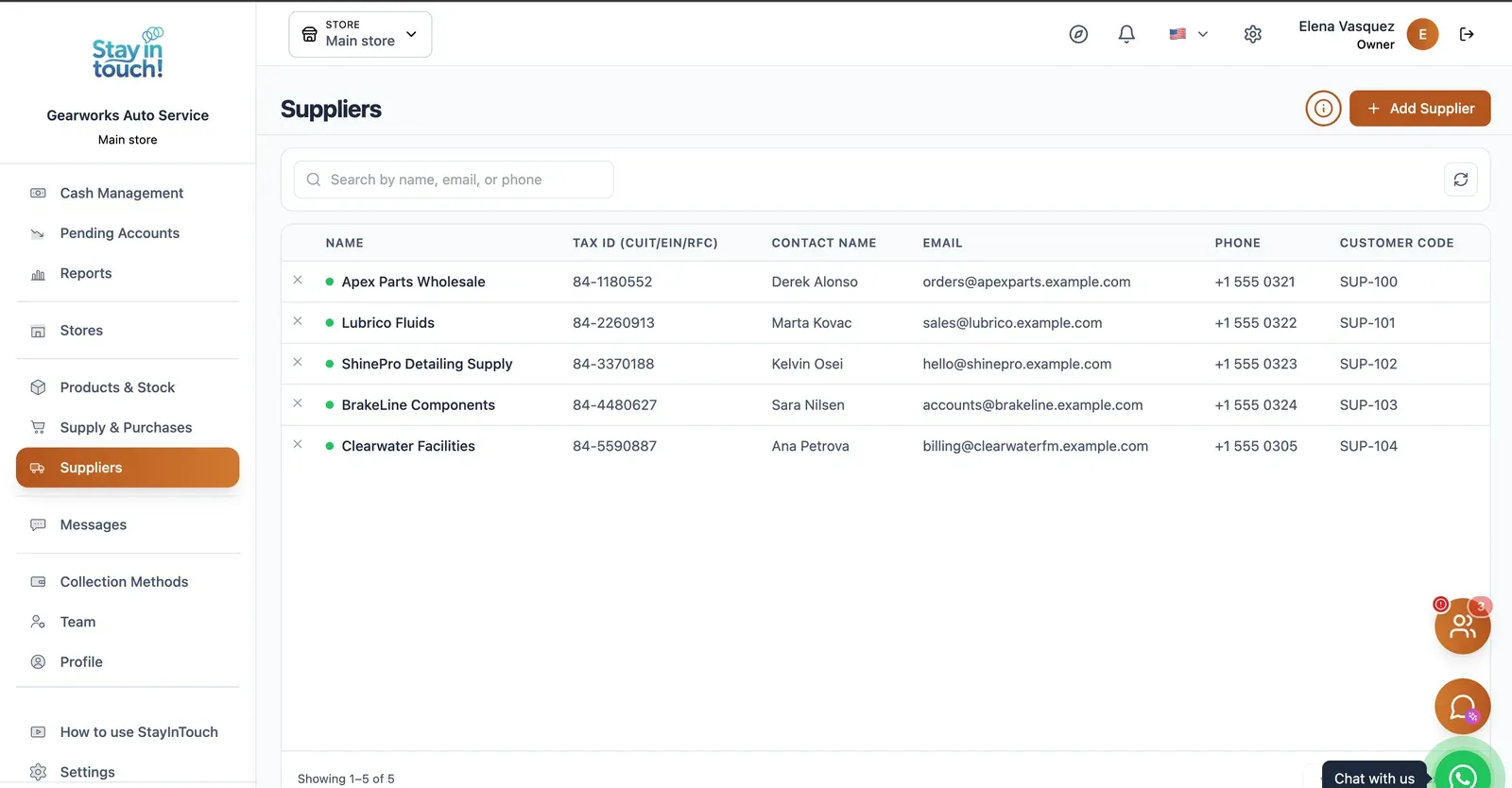Open the orange team contacts floating button

pyautogui.click(x=1462, y=625)
